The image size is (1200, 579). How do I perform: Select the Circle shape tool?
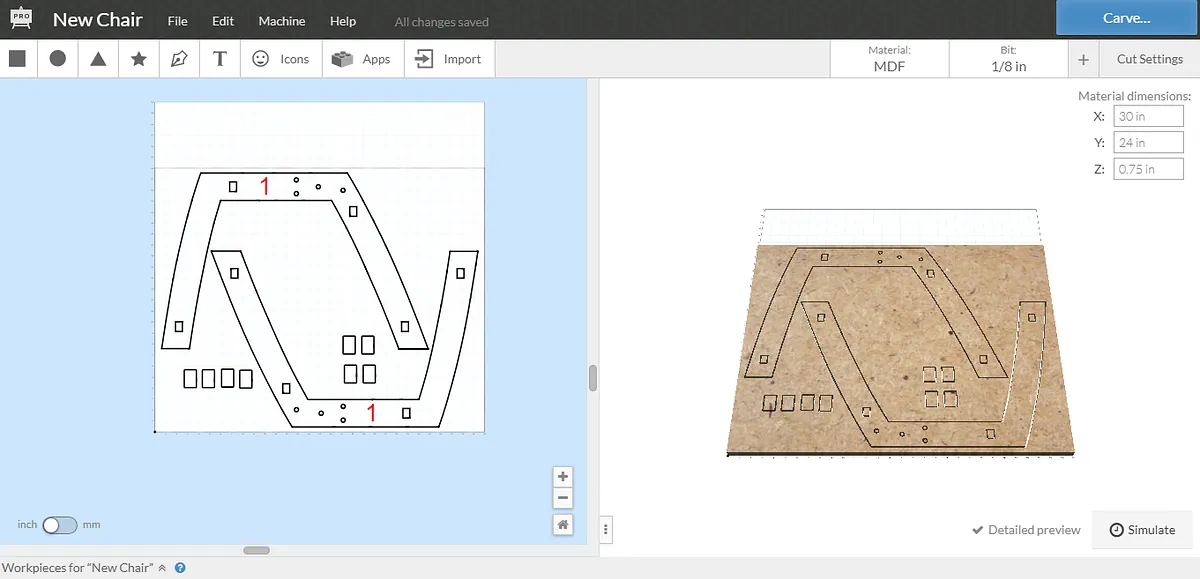pos(58,59)
